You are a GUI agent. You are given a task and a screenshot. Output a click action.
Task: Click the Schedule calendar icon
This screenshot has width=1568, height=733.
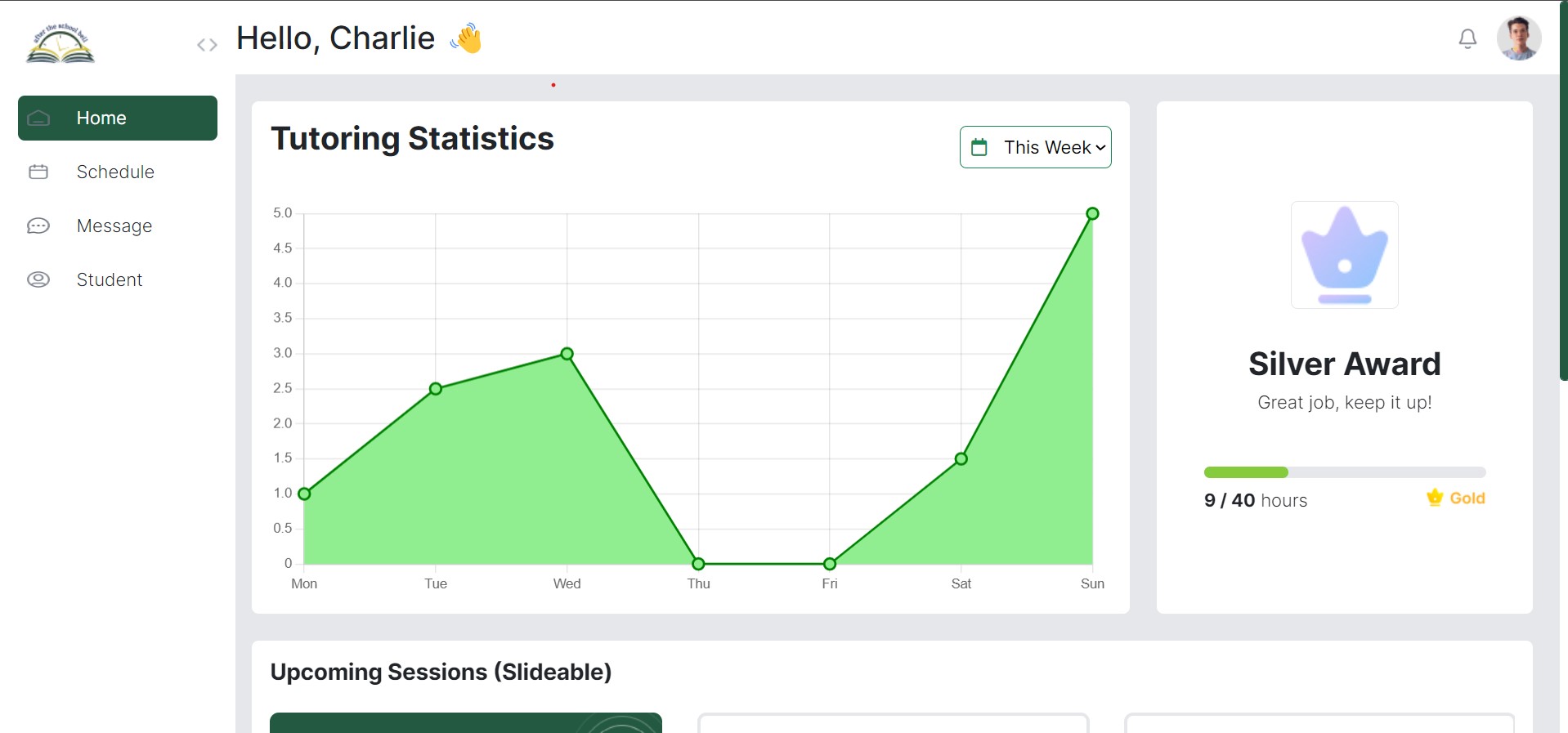pos(38,172)
